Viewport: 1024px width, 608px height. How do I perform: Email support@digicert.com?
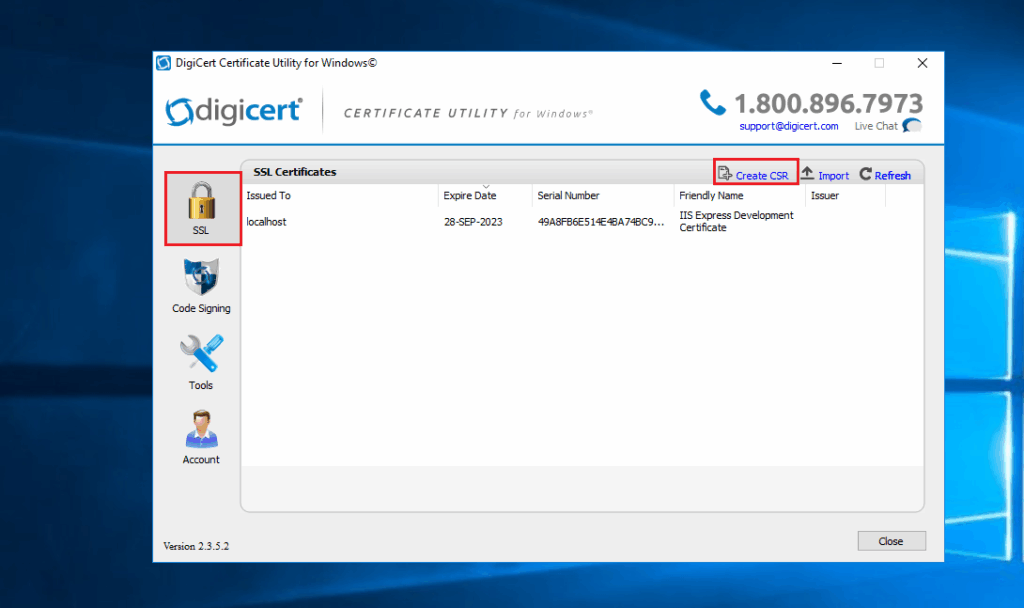point(789,126)
